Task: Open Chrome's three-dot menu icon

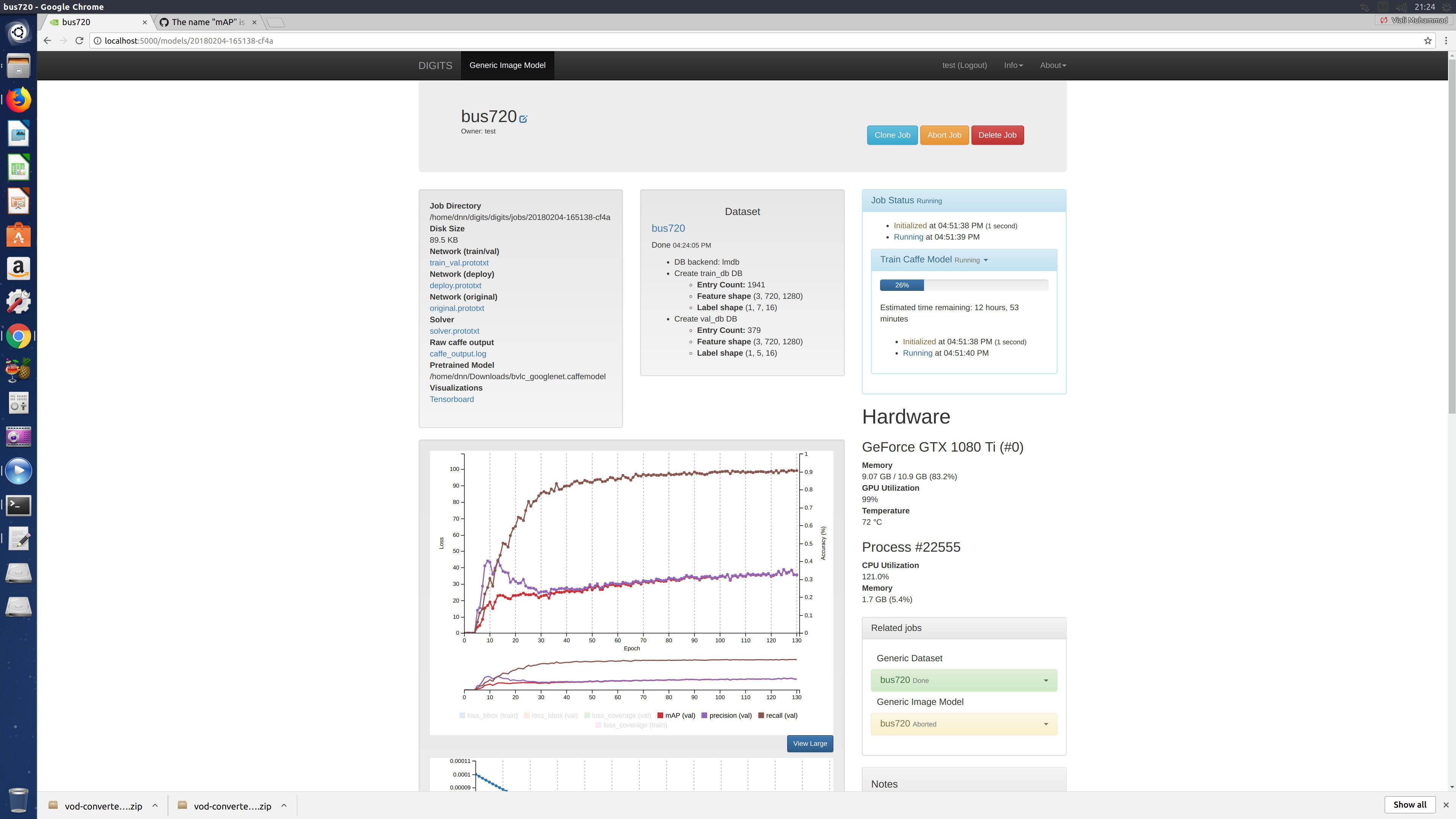Action: point(1446,41)
